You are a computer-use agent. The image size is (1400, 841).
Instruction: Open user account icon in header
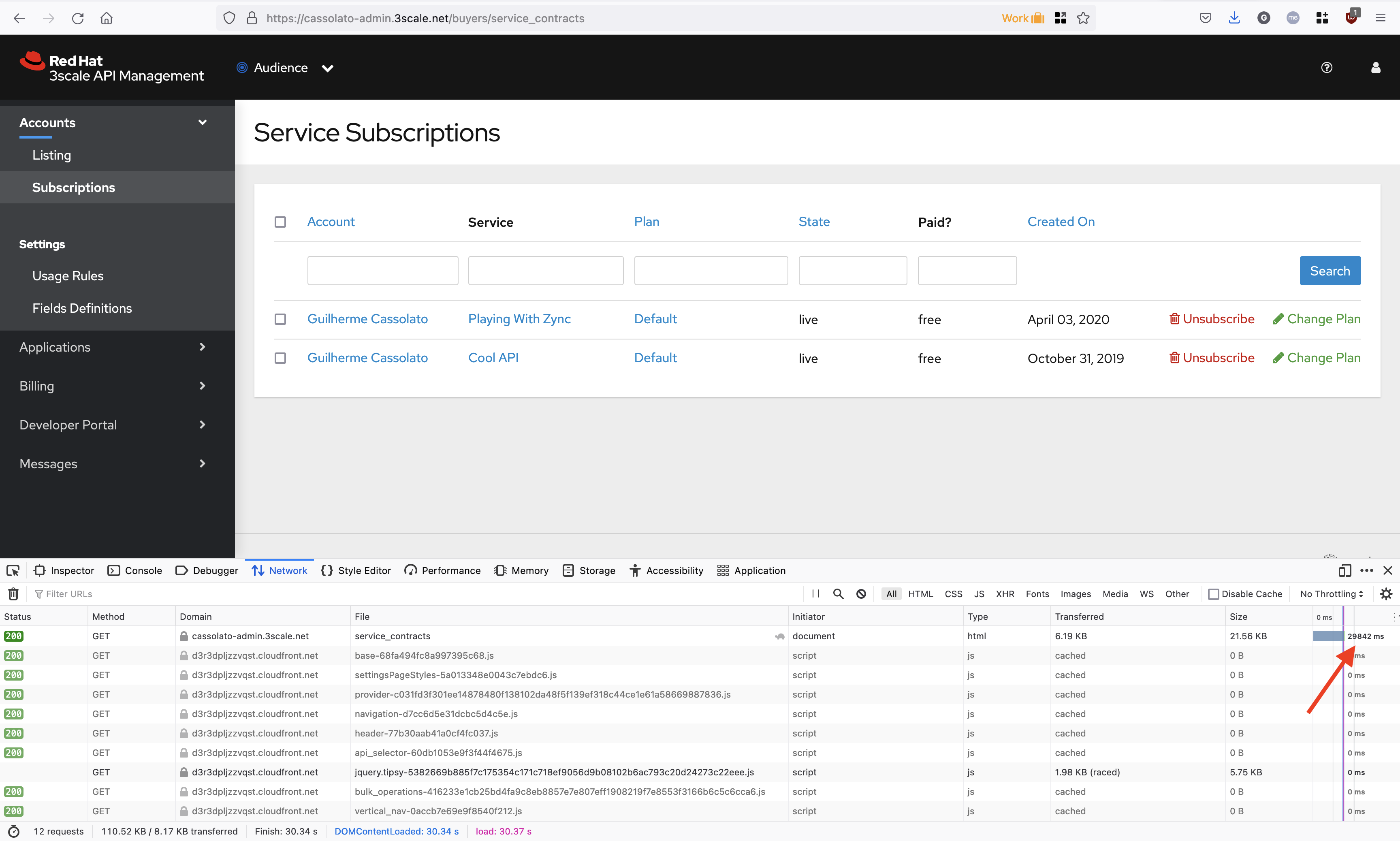click(x=1376, y=68)
